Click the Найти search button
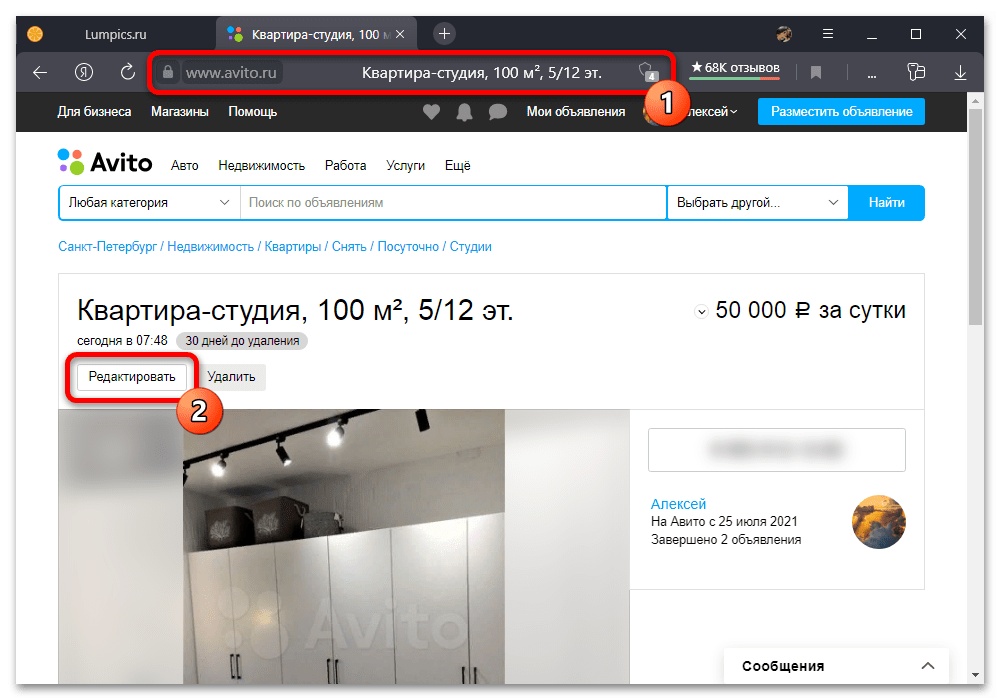This screenshot has width=1000, height=700. [886, 203]
